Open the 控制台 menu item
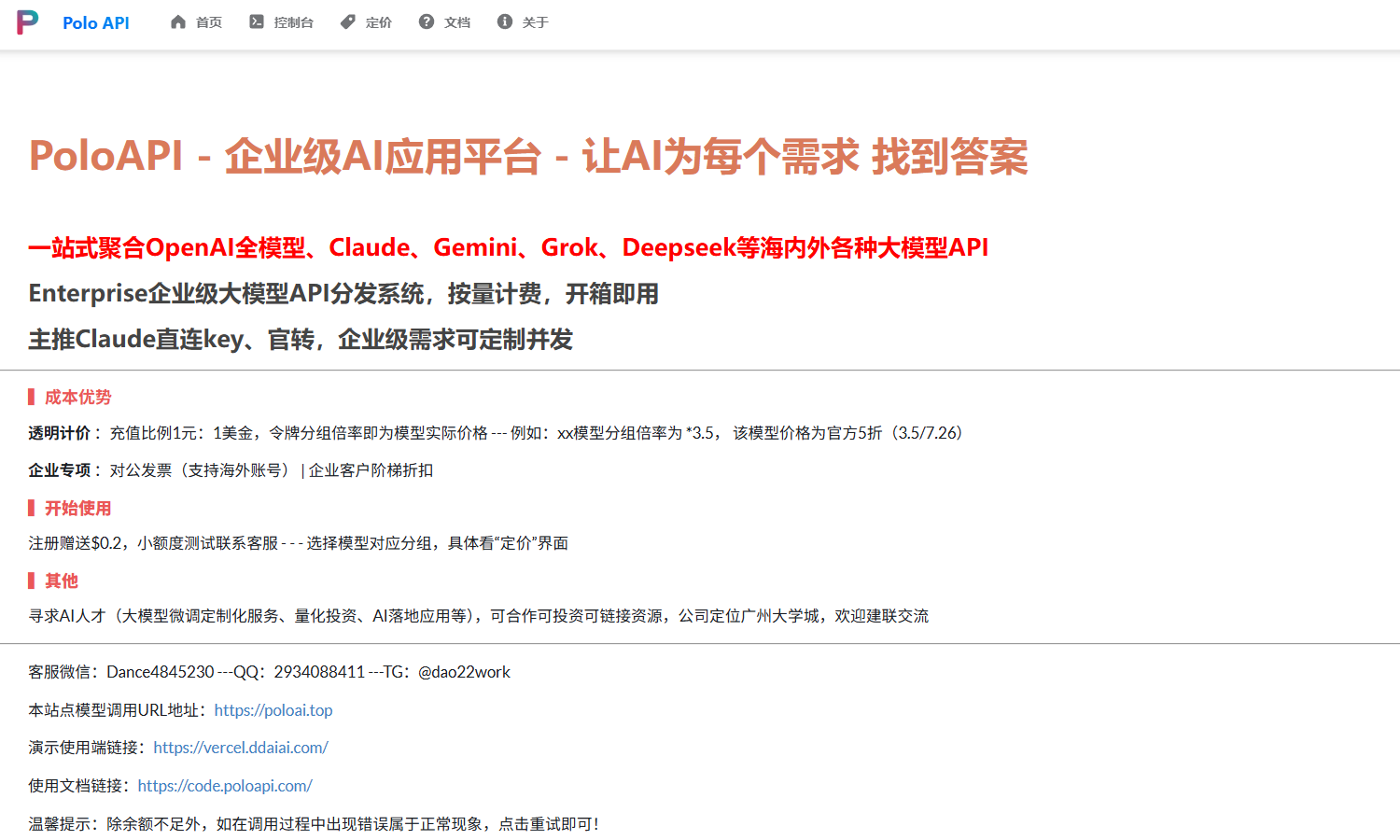 pyautogui.click(x=294, y=22)
